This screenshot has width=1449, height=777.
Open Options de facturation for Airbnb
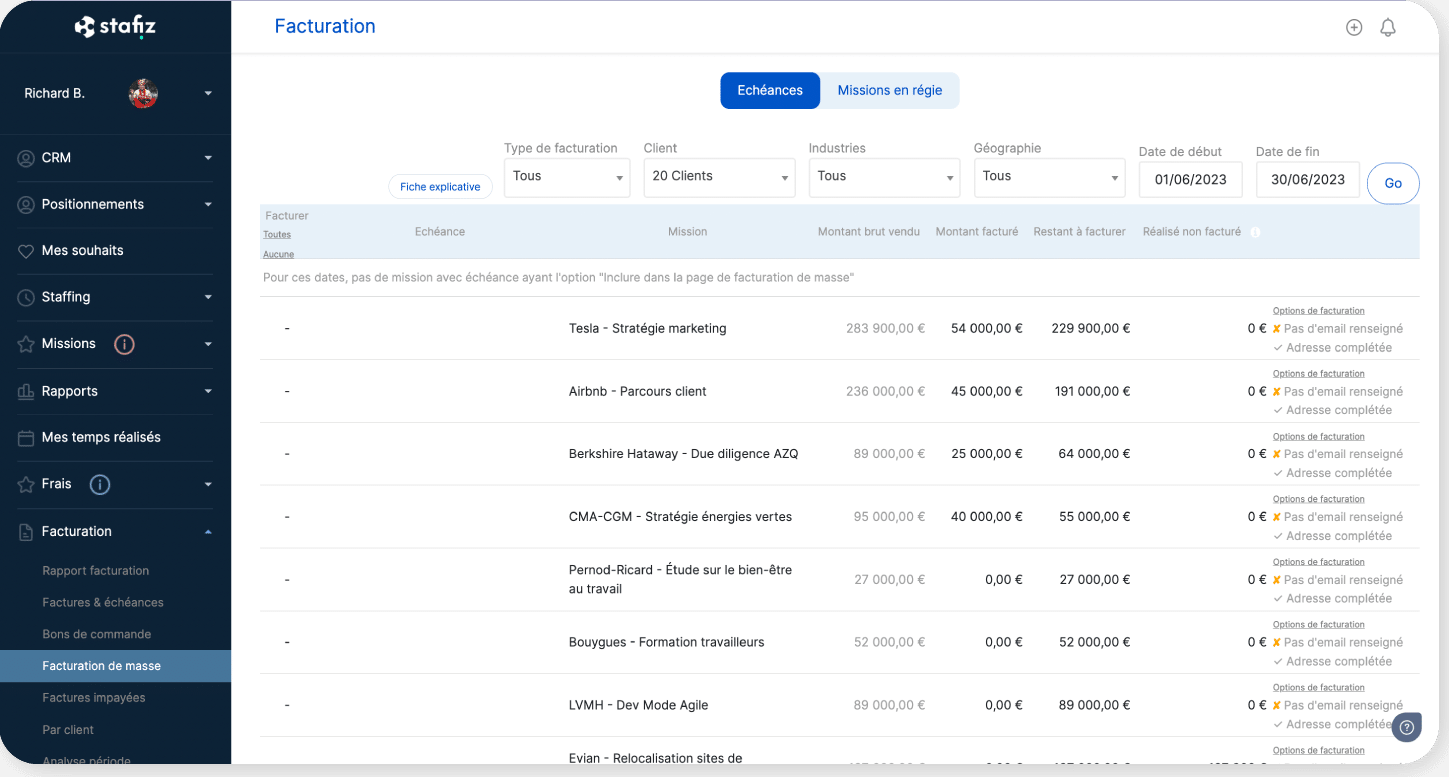click(1318, 374)
